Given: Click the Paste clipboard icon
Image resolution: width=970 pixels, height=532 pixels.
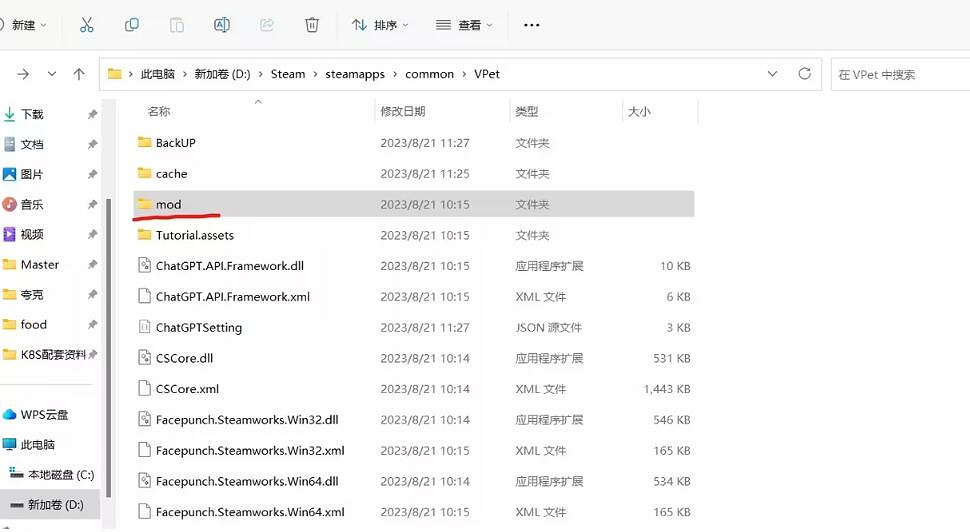Looking at the screenshot, I should click(177, 25).
